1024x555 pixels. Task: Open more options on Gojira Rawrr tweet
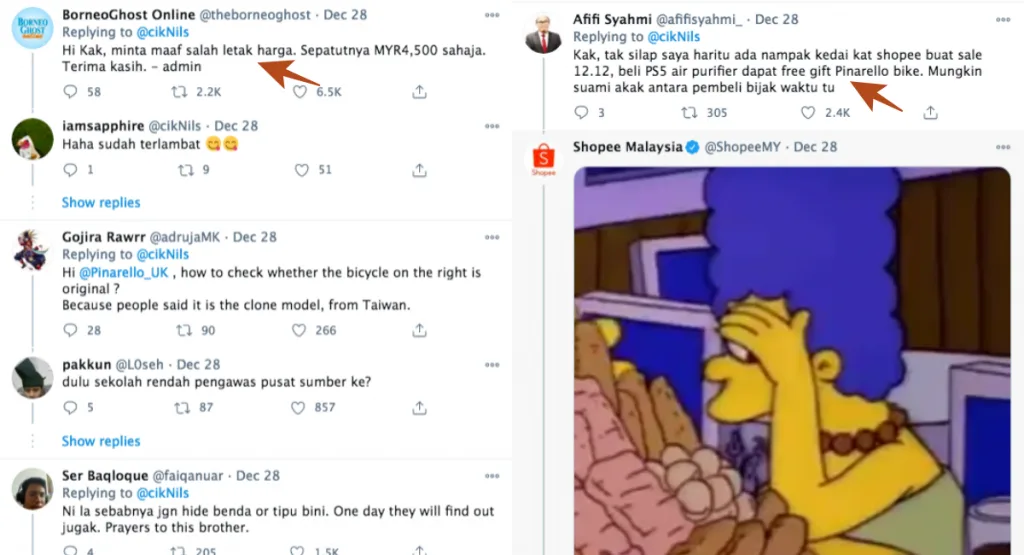click(491, 237)
